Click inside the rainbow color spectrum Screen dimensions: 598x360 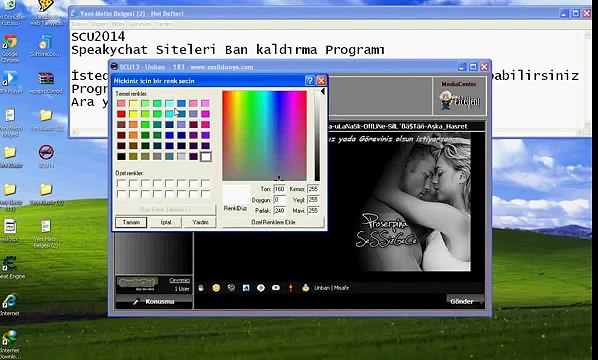click(264, 135)
